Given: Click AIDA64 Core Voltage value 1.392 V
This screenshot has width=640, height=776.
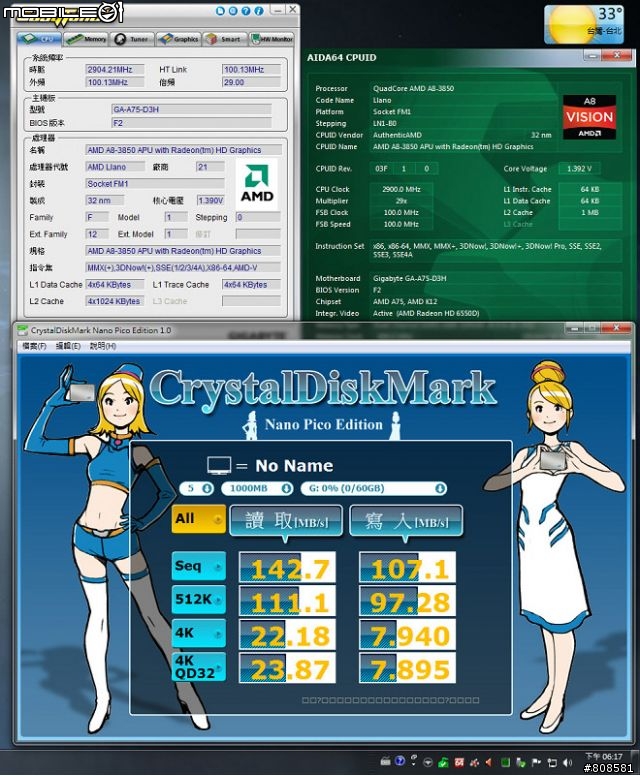Looking at the screenshot, I should click(579, 169).
